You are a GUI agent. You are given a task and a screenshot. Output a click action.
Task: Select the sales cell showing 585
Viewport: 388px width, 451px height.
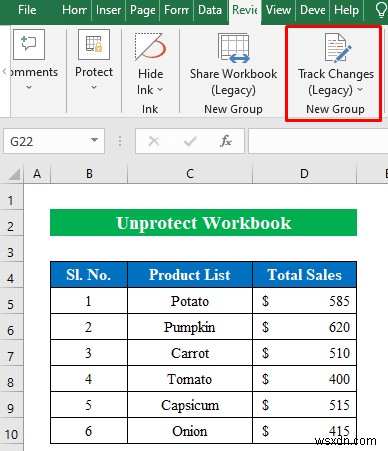[x=305, y=301]
